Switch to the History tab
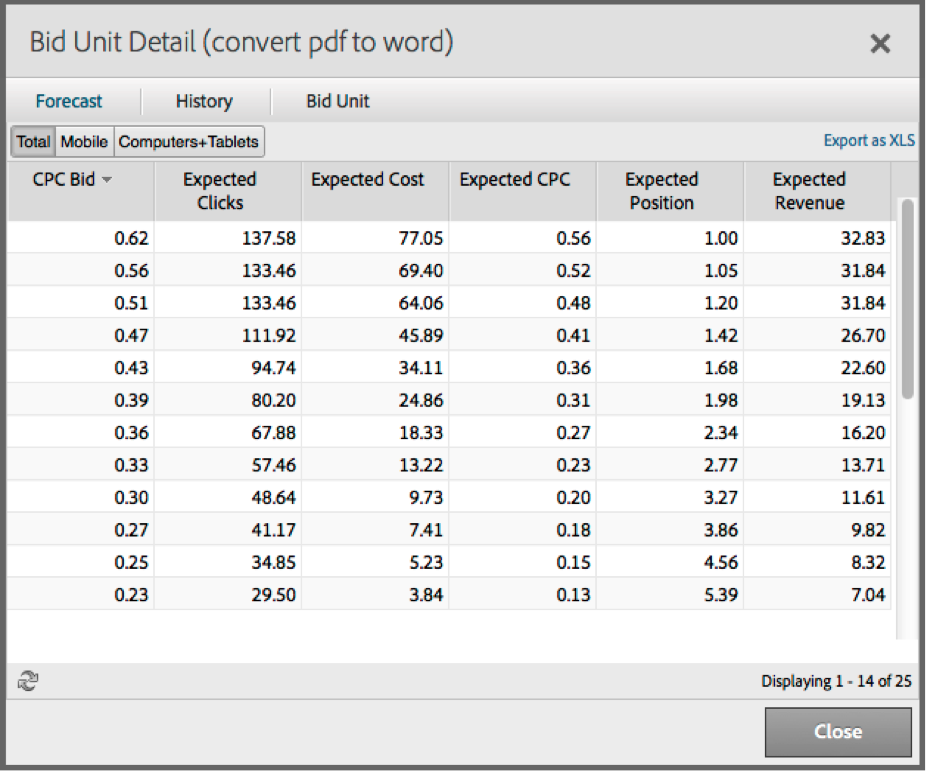The image size is (926, 771). pyautogui.click(x=204, y=101)
